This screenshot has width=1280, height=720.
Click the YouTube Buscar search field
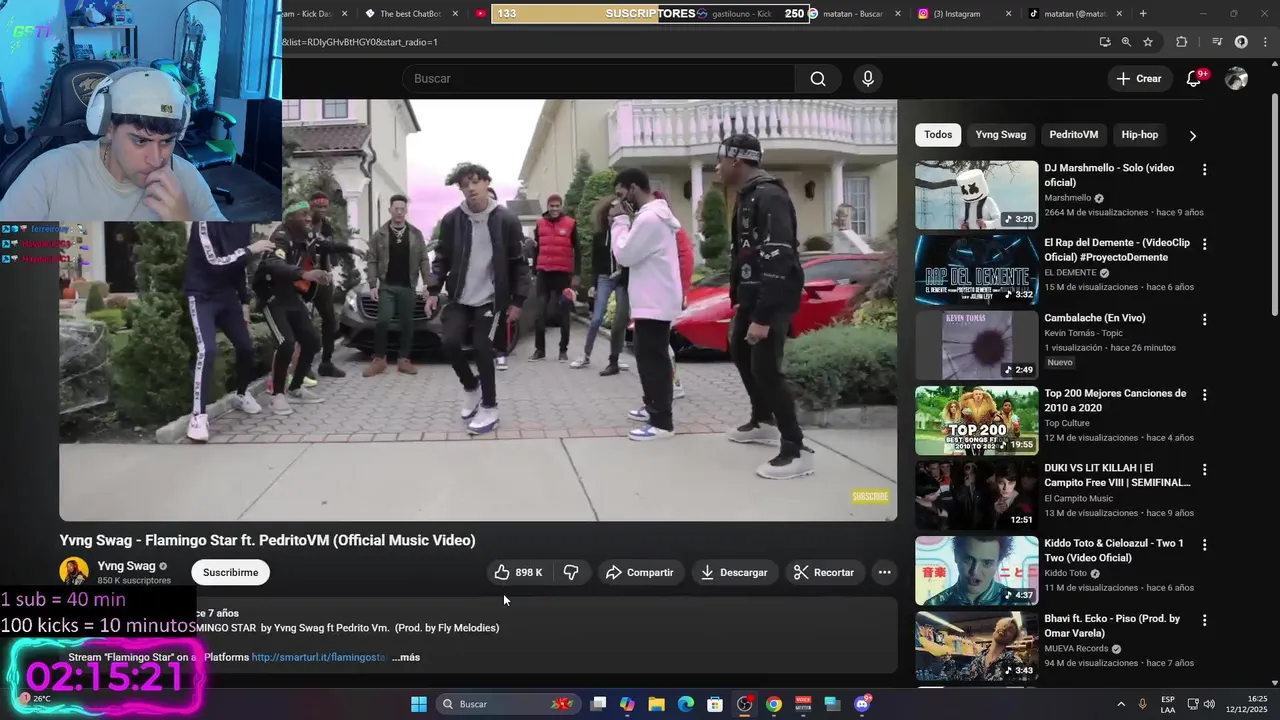pyautogui.click(x=600, y=79)
